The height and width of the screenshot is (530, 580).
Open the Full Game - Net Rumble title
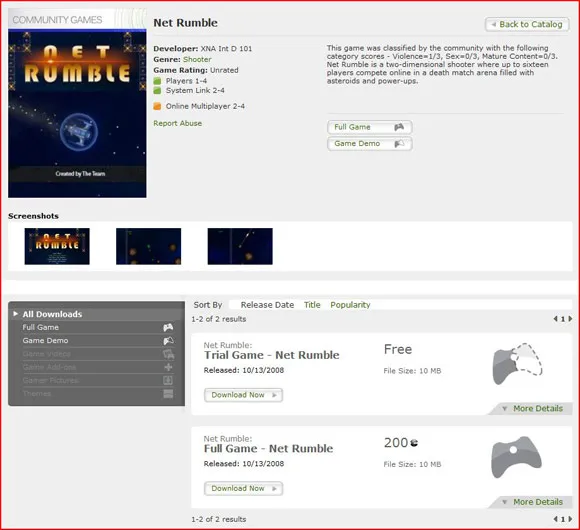click(x=268, y=449)
